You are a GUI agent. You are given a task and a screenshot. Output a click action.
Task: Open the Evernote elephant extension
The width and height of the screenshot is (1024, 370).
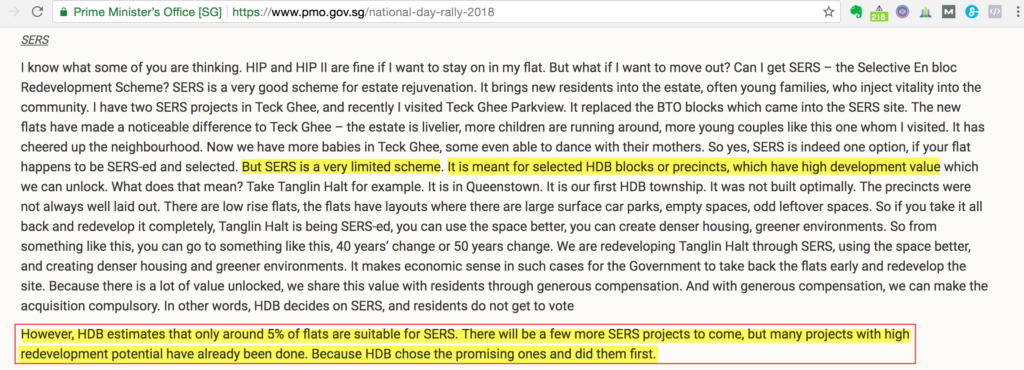856,12
